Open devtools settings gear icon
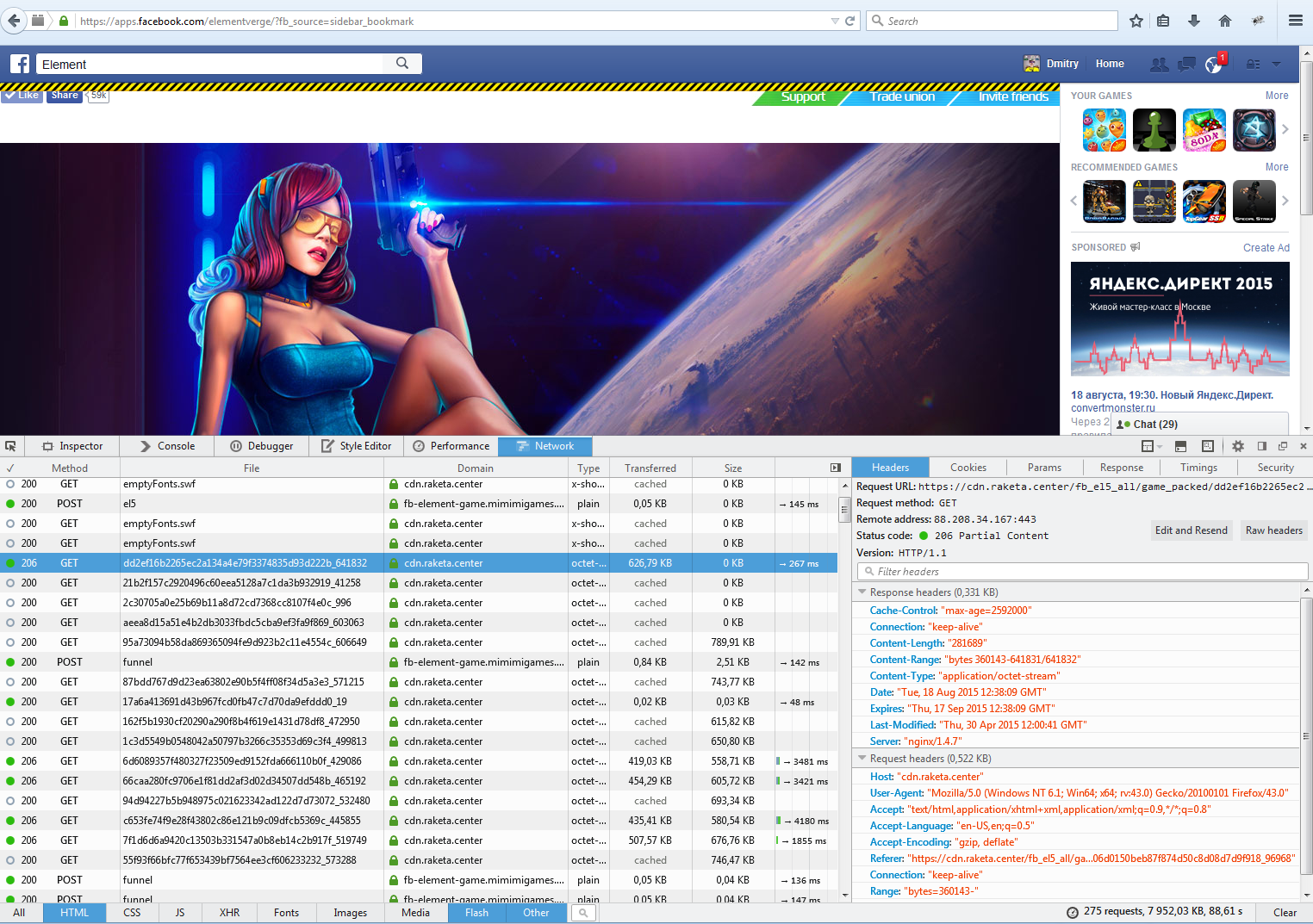The width and height of the screenshot is (1313, 924). click(x=1238, y=446)
